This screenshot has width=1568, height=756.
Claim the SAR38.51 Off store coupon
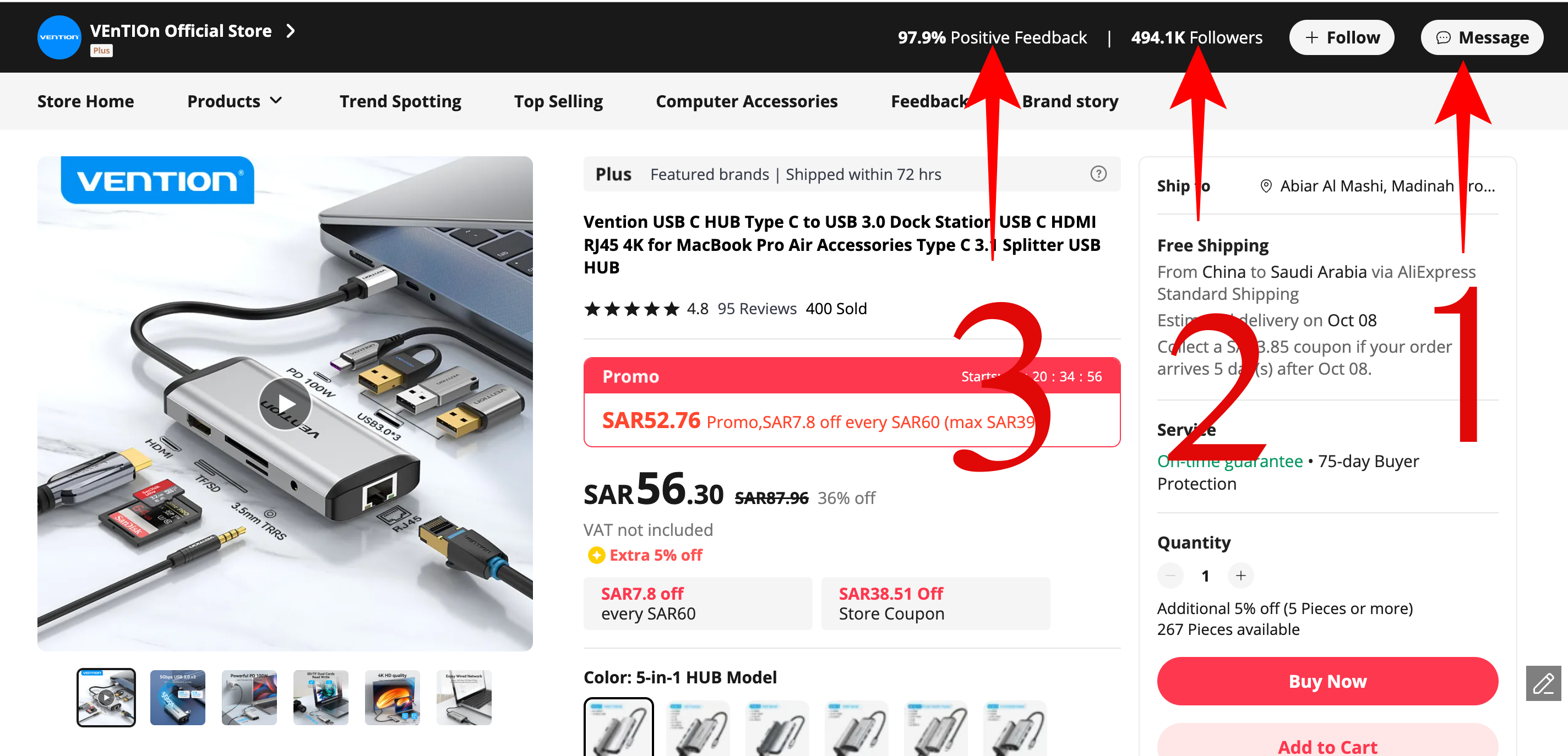coord(935,604)
